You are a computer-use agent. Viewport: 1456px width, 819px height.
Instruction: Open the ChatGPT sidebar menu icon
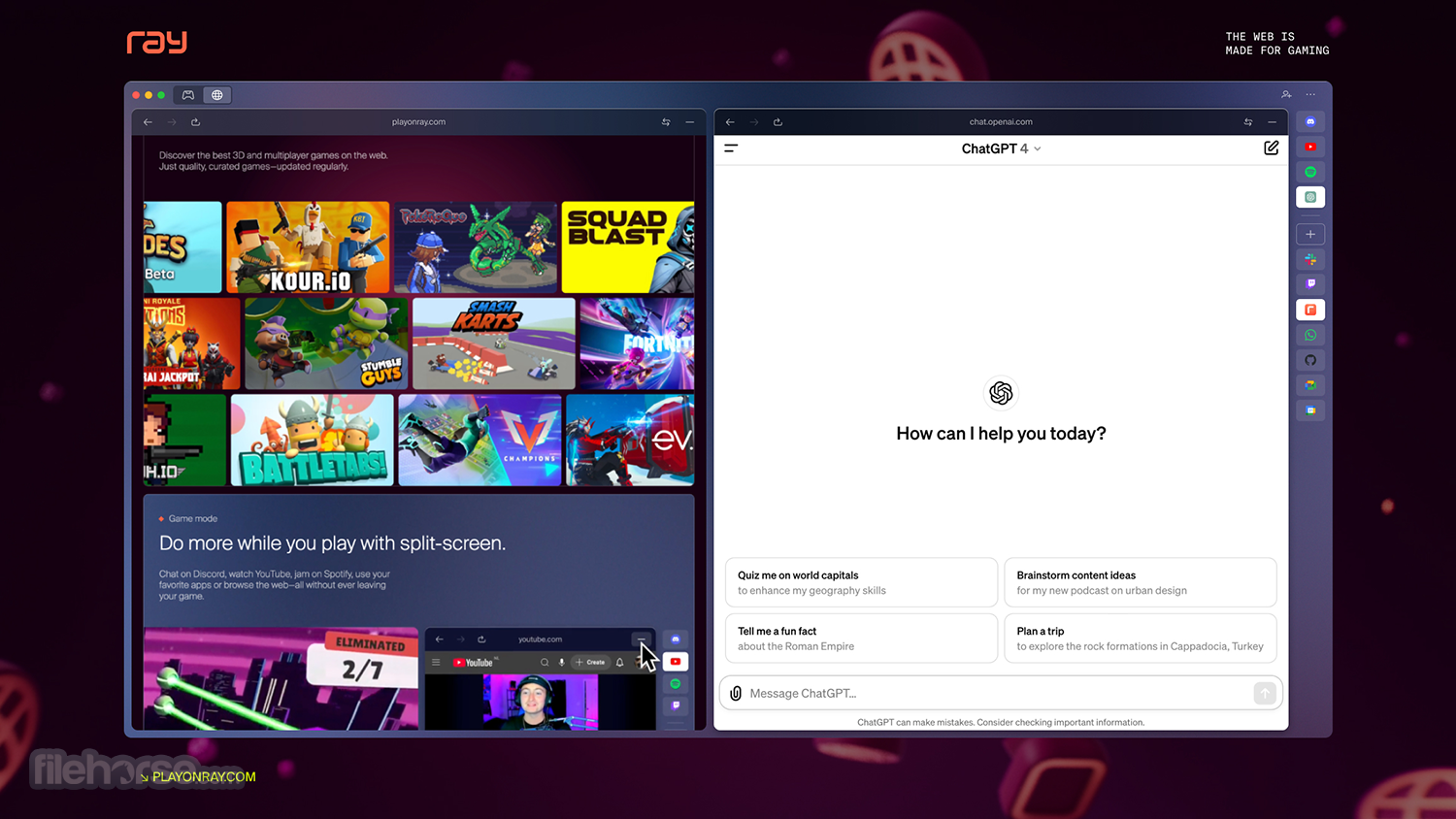(x=731, y=148)
